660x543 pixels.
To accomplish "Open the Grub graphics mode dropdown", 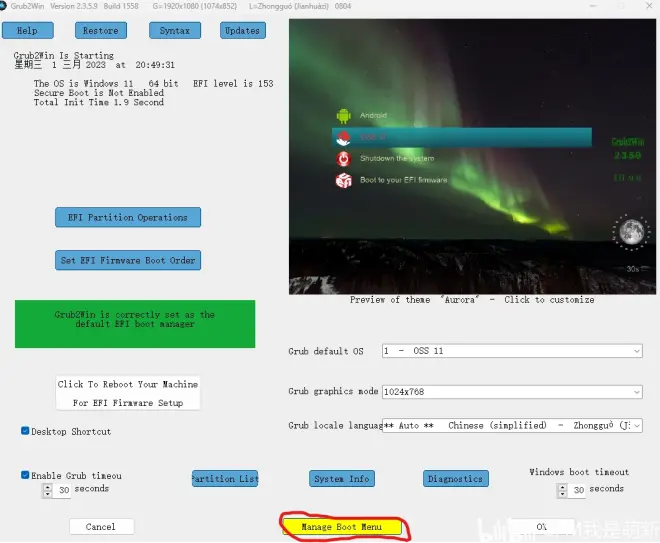I will pyautogui.click(x=636, y=392).
